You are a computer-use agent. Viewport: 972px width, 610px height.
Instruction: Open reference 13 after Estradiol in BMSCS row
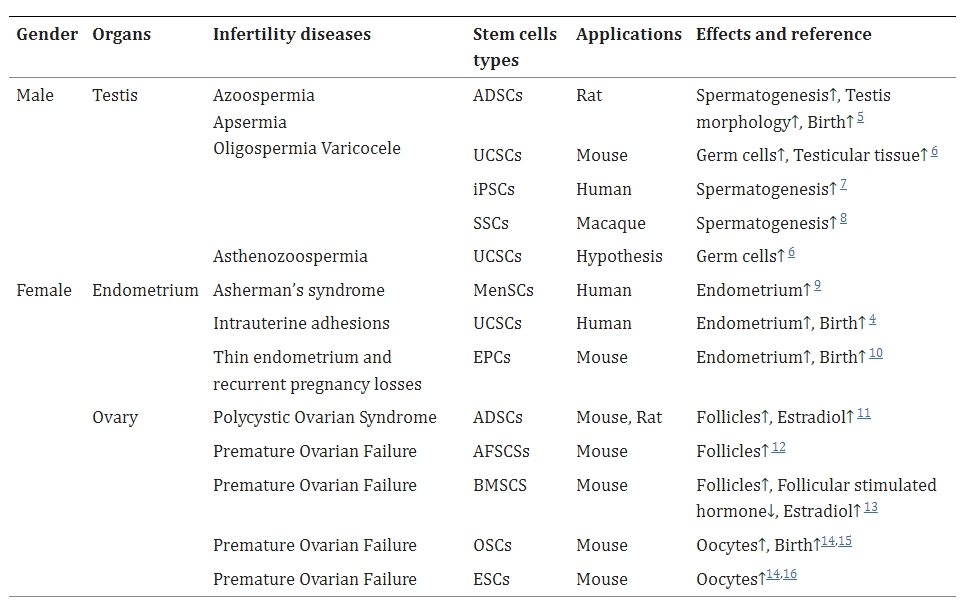[871, 507]
